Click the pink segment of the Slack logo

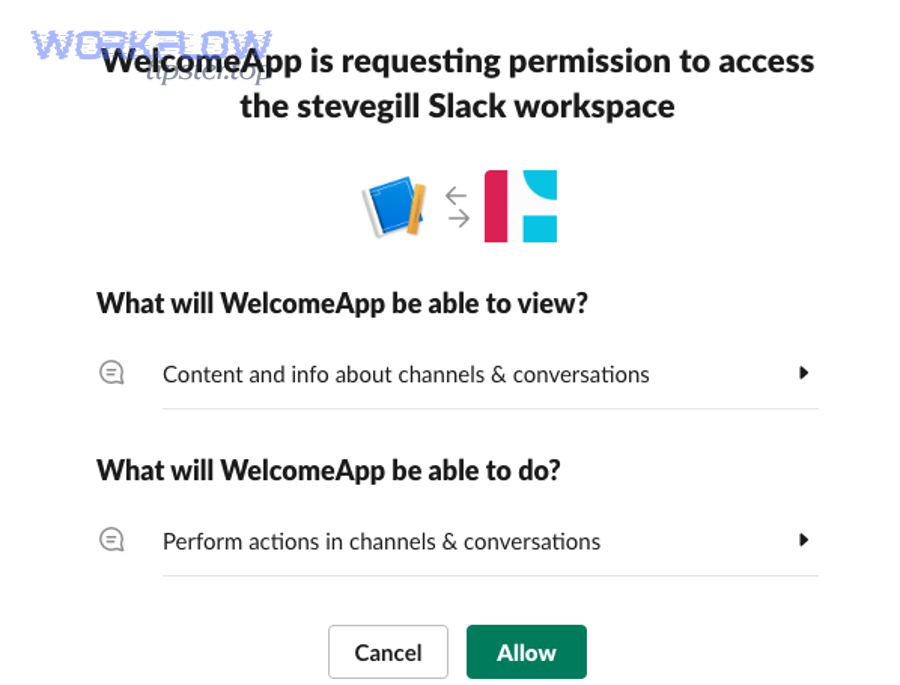click(494, 206)
